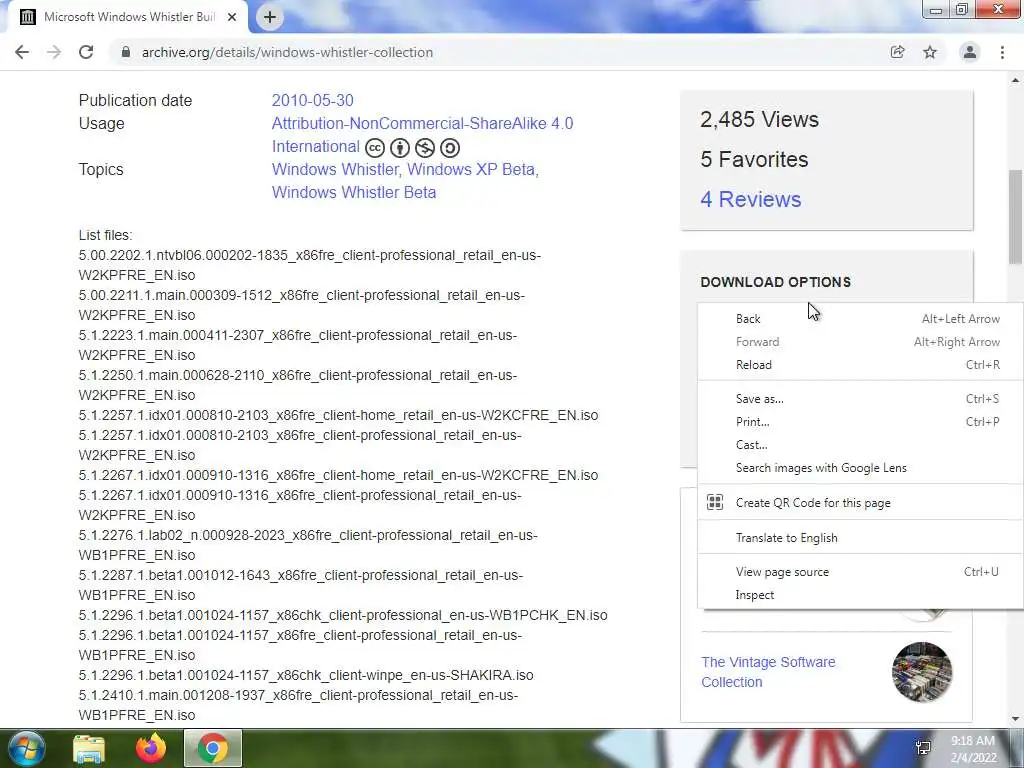This screenshot has height=768, width=1024.
Task: Open the 4 Reviews link
Action: pos(750,199)
